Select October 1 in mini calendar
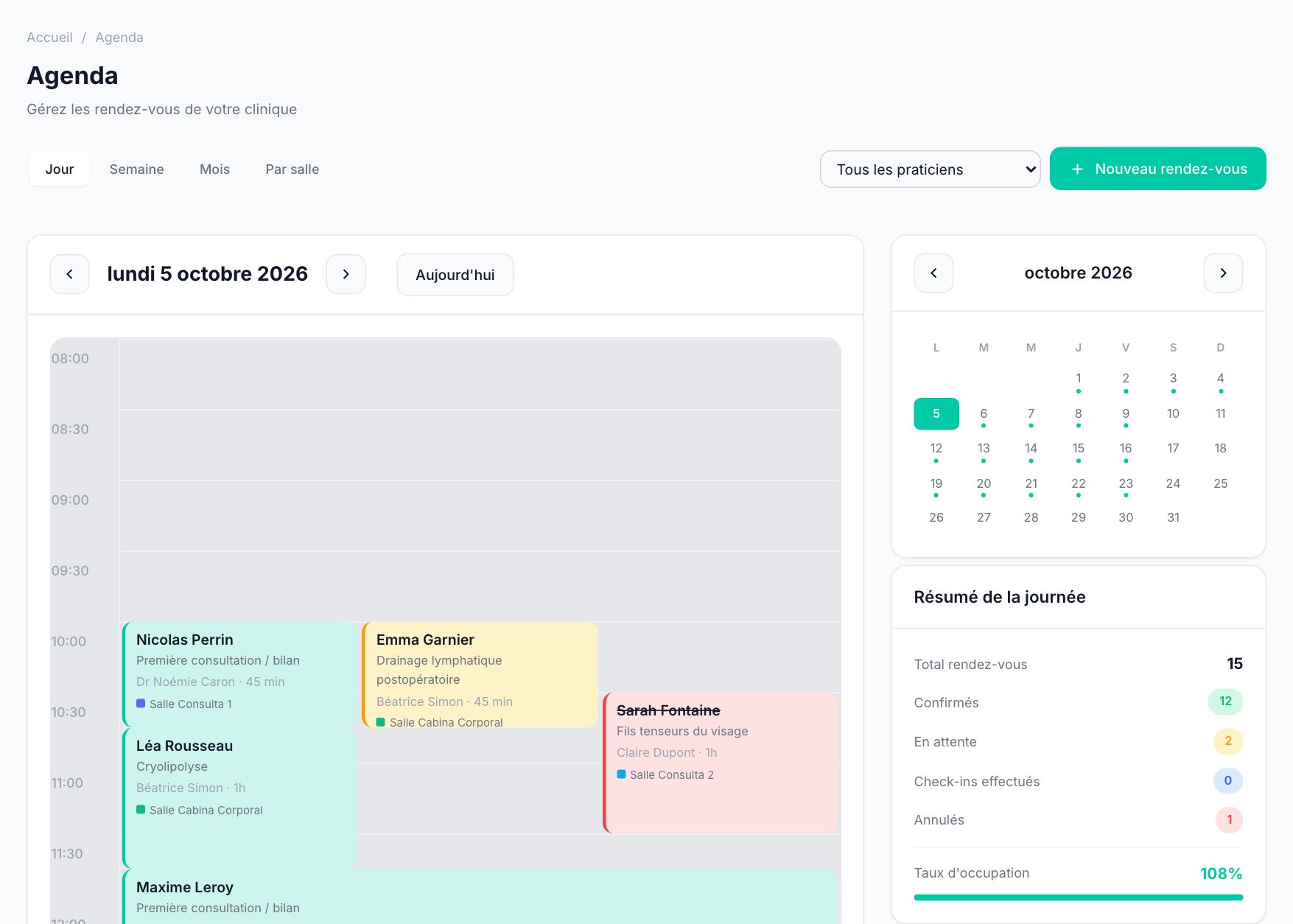The height and width of the screenshot is (924, 1293). click(x=1079, y=378)
